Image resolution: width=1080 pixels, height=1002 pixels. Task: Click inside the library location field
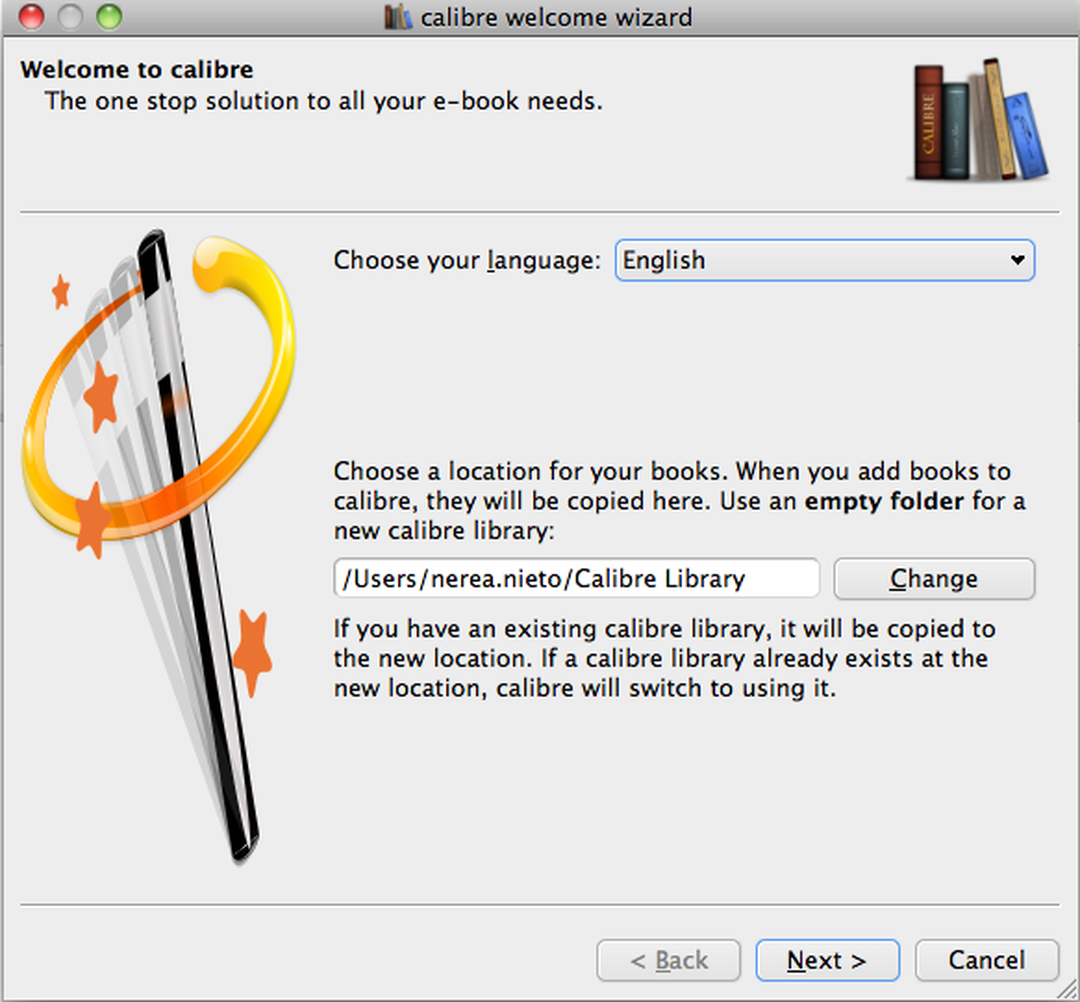575,578
